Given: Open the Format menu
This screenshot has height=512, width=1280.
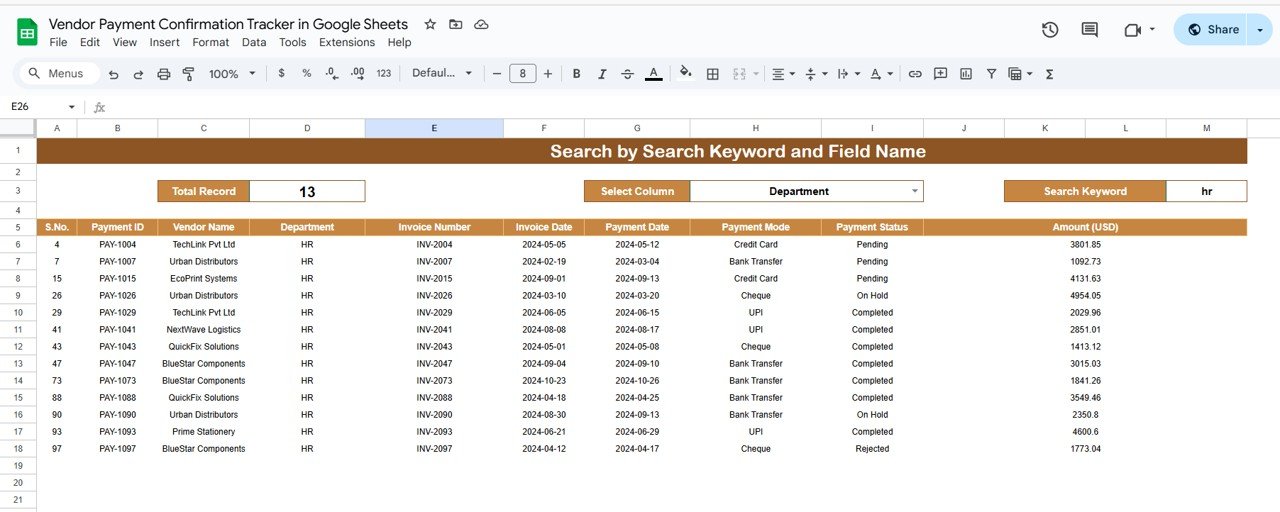Looking at the screenshot, I should 210,42.
